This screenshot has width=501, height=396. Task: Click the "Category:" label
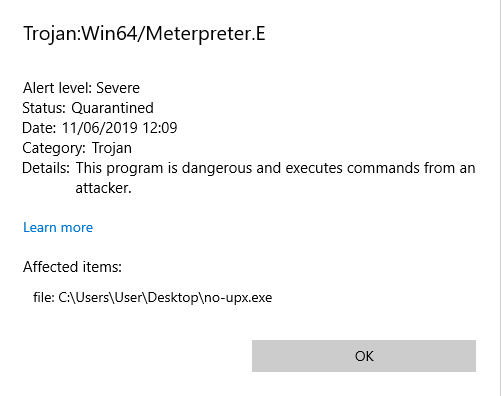coord(54,148)
